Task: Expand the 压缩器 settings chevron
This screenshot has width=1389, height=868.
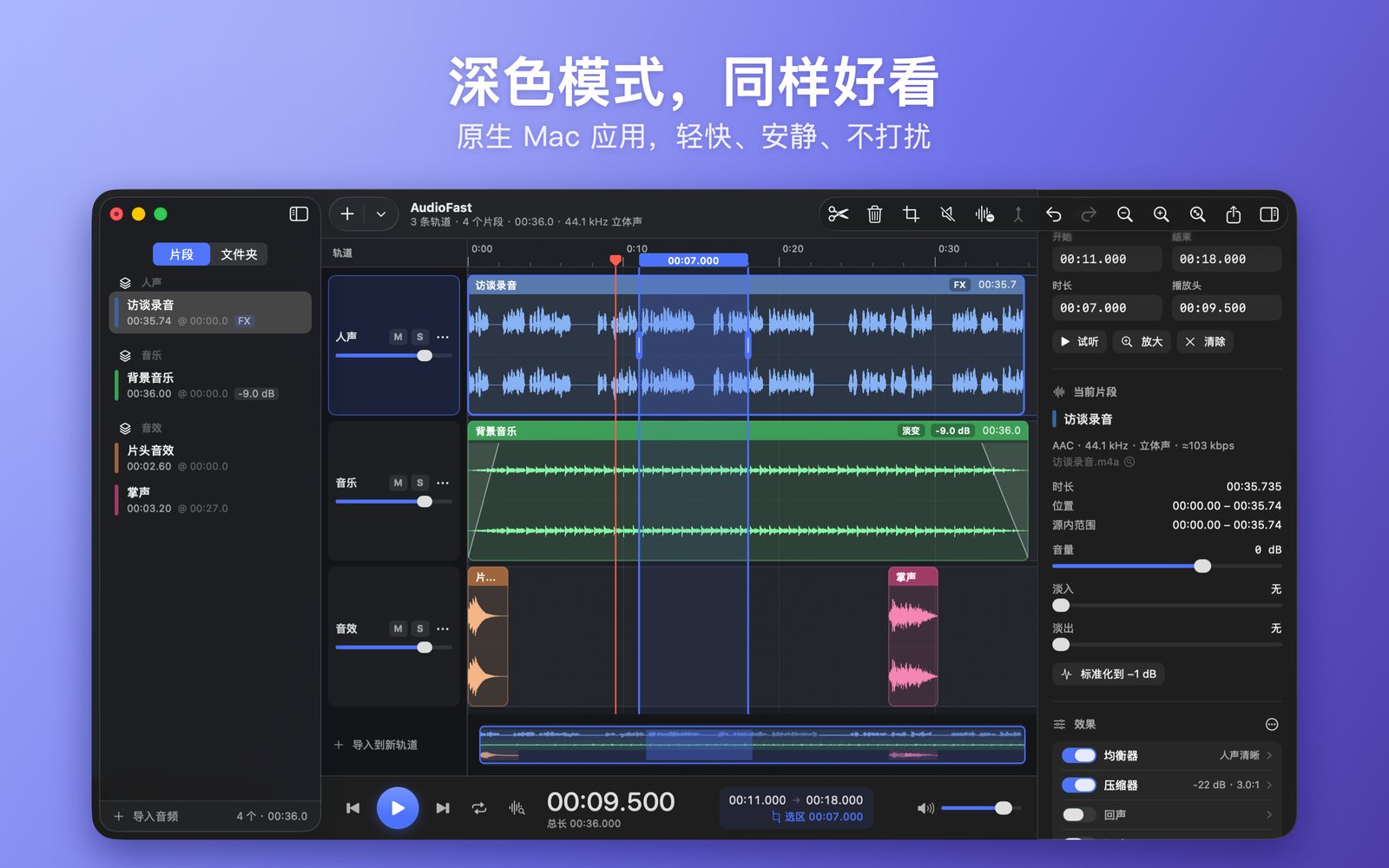Action: pyautogui.click(x=1269, y=786)
